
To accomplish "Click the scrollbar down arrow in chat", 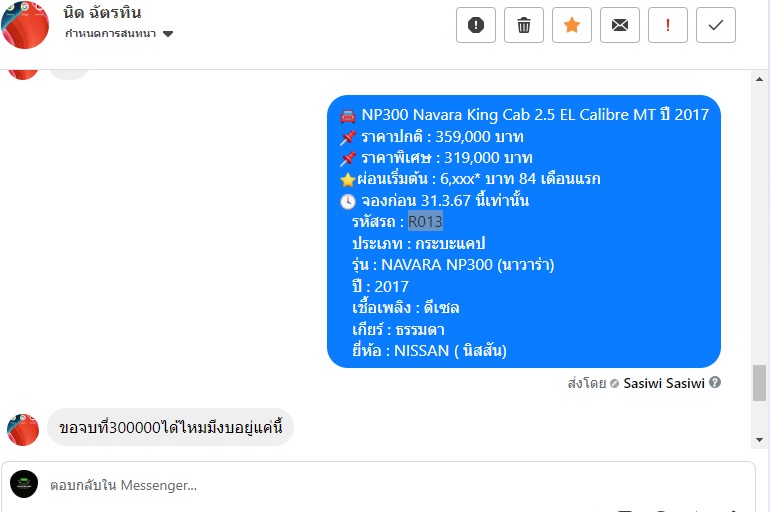I will coord(759,440).
